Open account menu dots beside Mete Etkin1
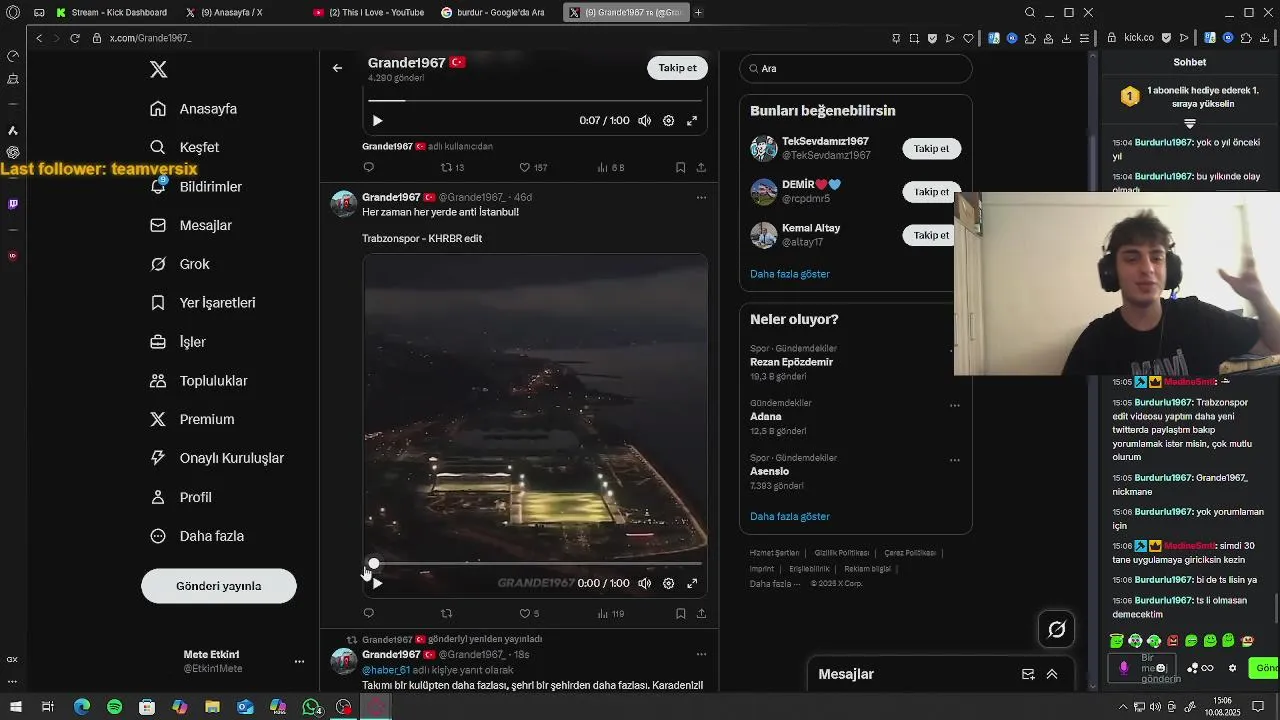The image size is (1280, 720). click(299, 661)
